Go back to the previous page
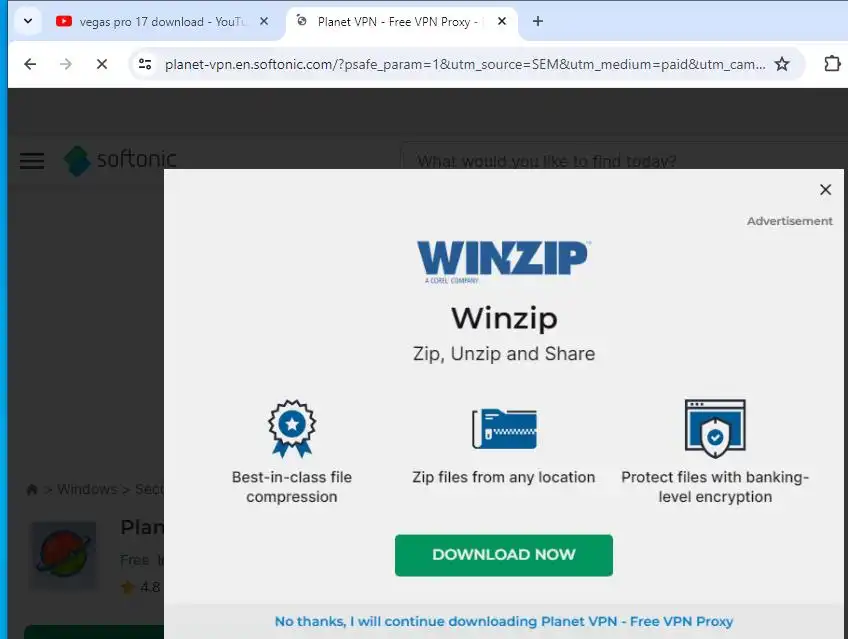Screen dimensions: 848x639 (30, 64)
